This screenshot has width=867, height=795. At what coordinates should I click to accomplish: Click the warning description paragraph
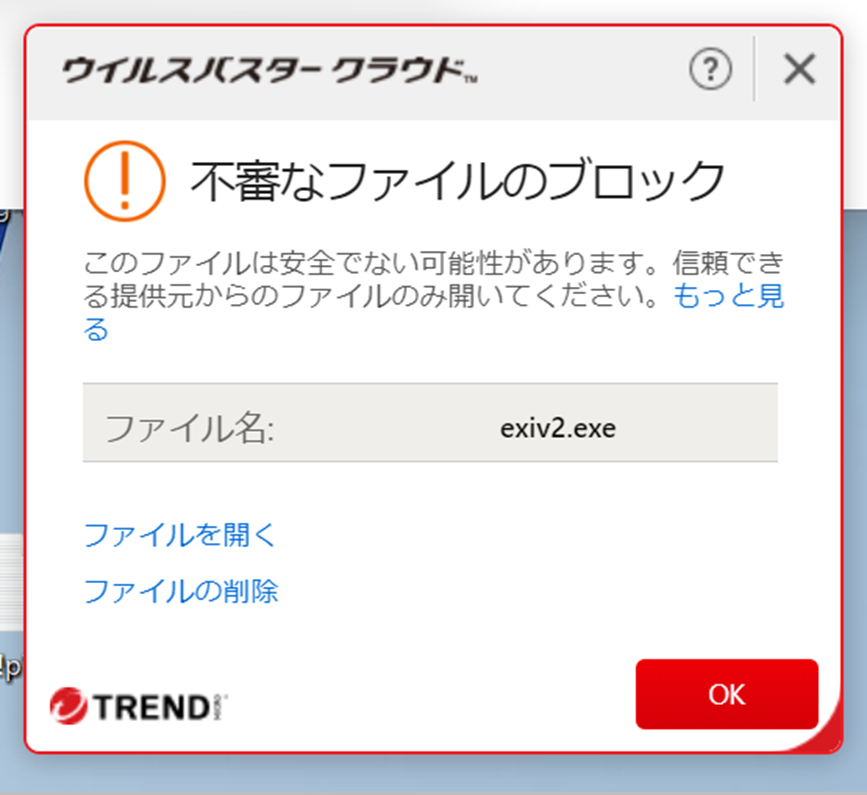pyautogui.click(x=434, y=296)
